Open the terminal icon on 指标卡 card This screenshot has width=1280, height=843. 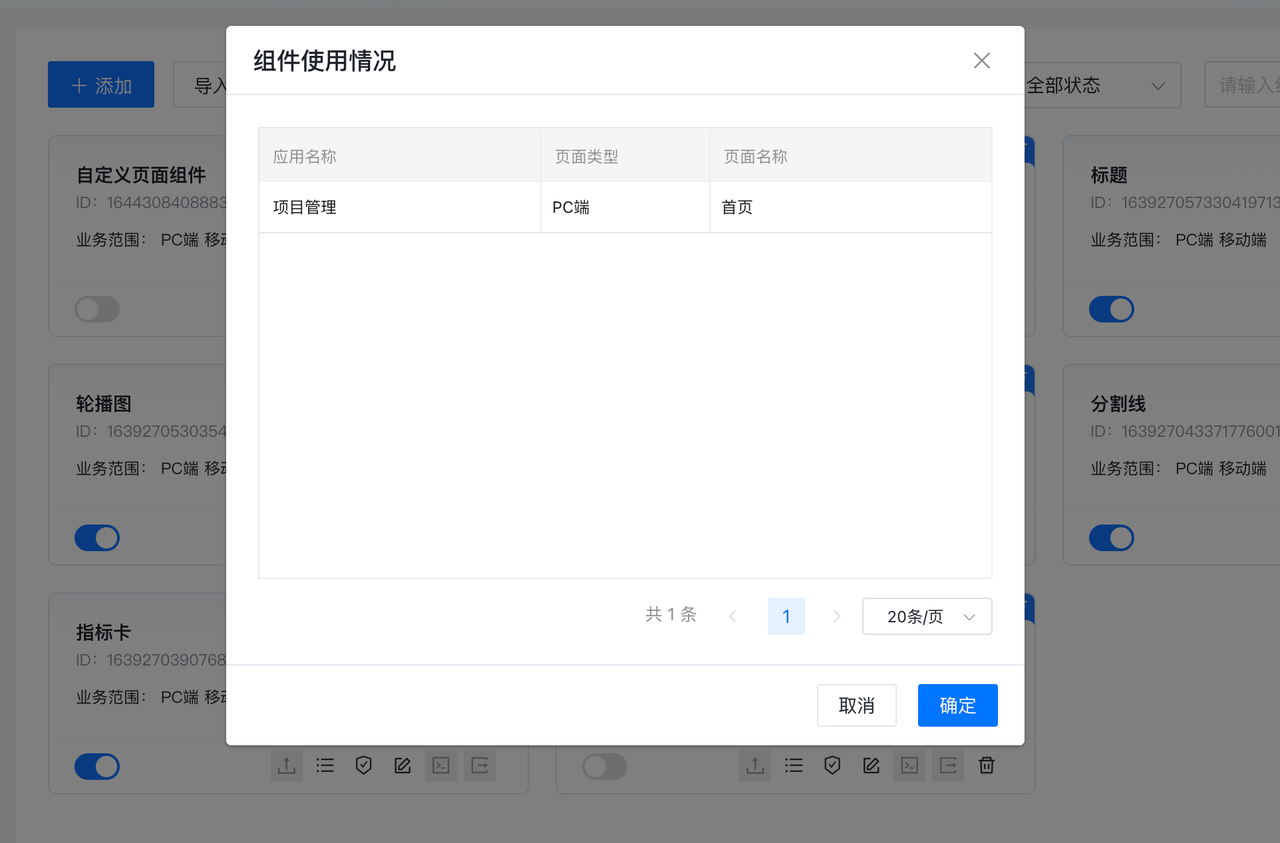tap(441, 766)
